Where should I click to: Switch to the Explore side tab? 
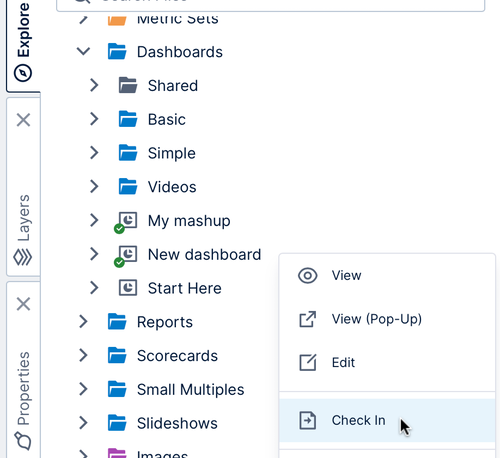pos(23,42)
